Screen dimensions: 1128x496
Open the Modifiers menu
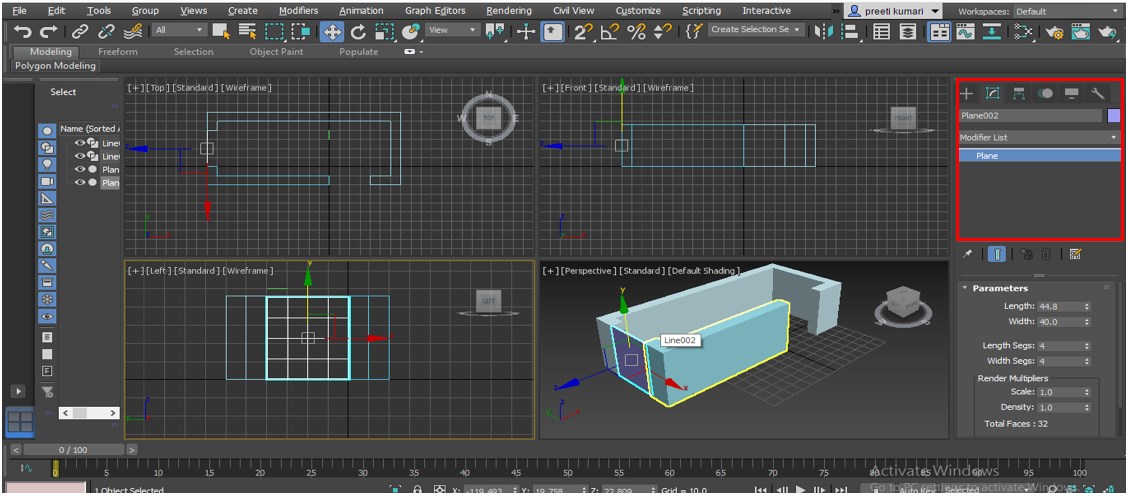[298, 11]
